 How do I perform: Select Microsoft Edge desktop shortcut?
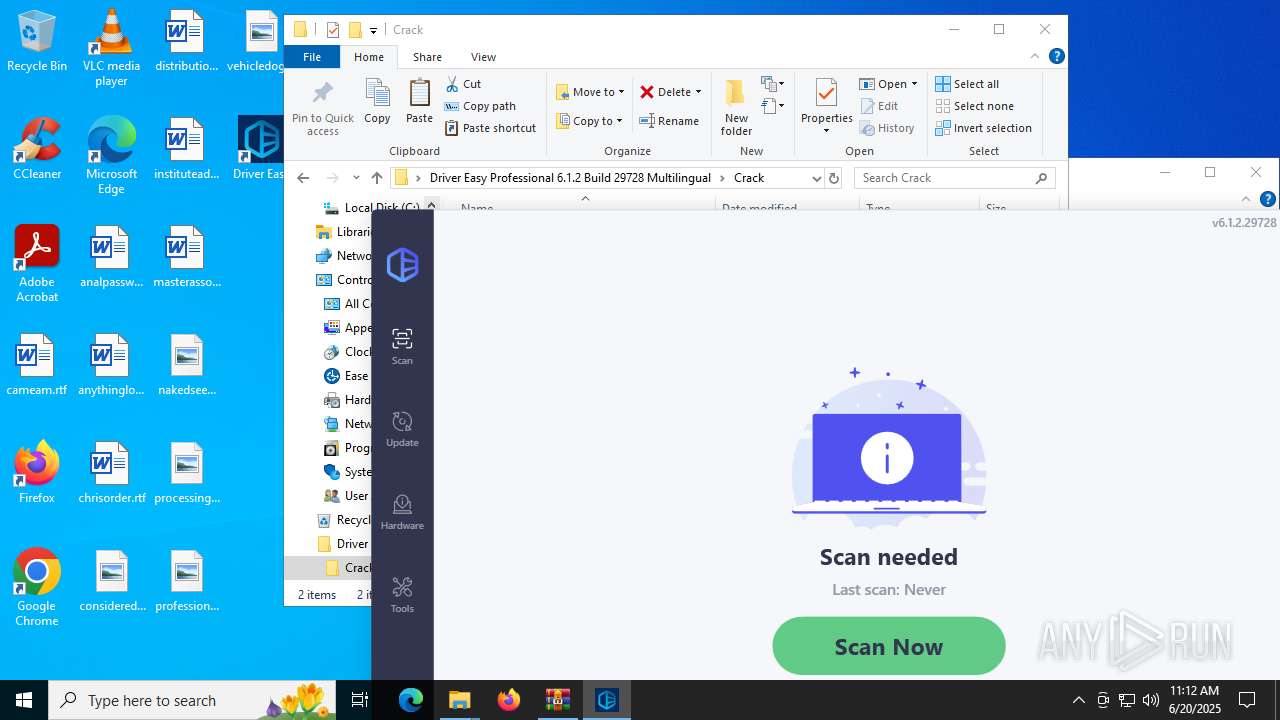[x=111, y=156]
